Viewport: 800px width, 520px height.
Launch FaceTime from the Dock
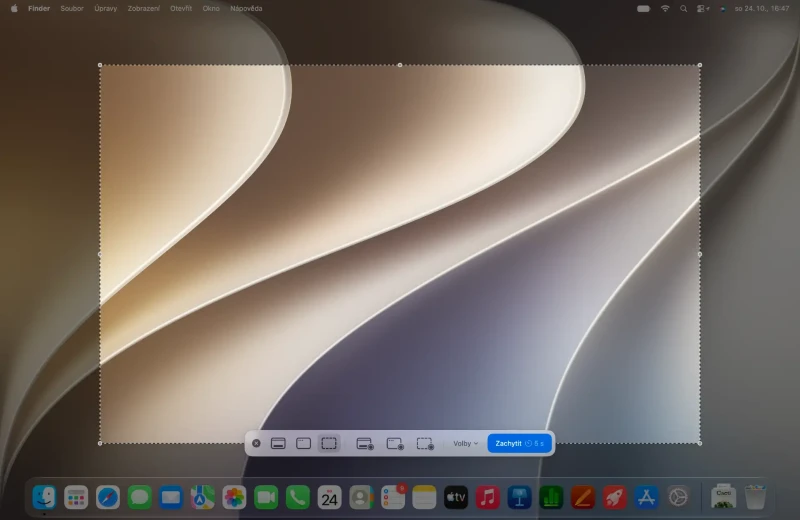266,497
